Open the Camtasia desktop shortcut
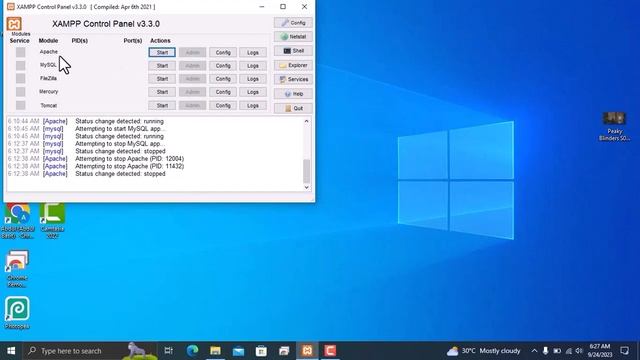 (x=52, y=221)
